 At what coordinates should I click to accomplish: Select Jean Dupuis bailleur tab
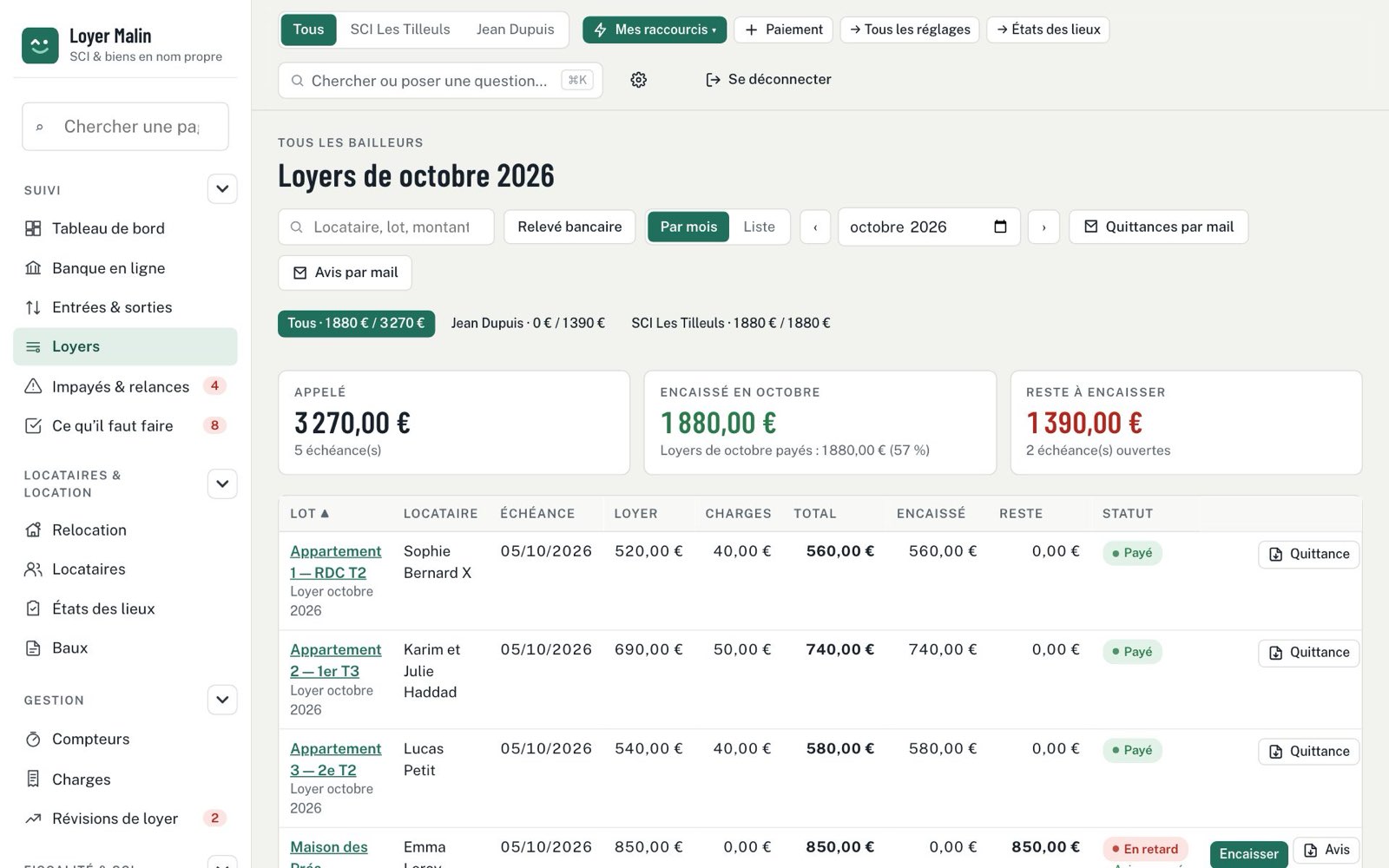[x=515, y=30]
